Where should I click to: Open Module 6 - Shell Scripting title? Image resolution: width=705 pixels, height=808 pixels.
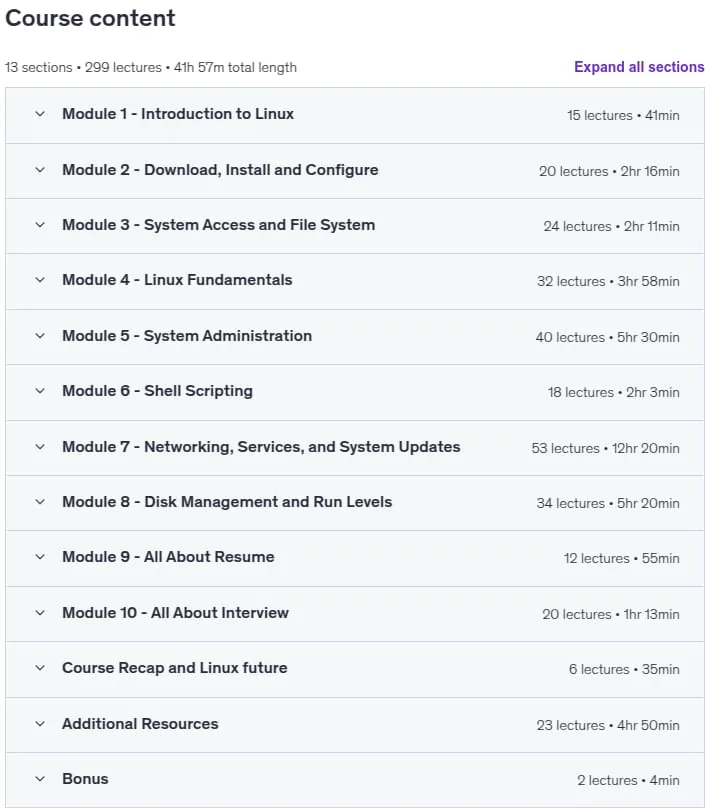(x=157, y=391)
